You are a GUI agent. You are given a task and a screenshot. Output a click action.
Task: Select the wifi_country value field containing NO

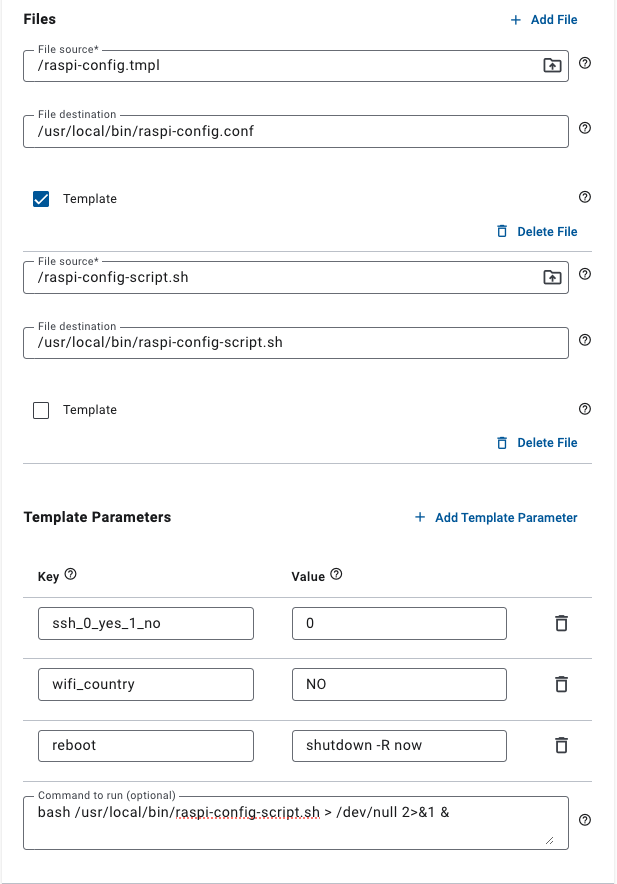click(x=398, y=684)
